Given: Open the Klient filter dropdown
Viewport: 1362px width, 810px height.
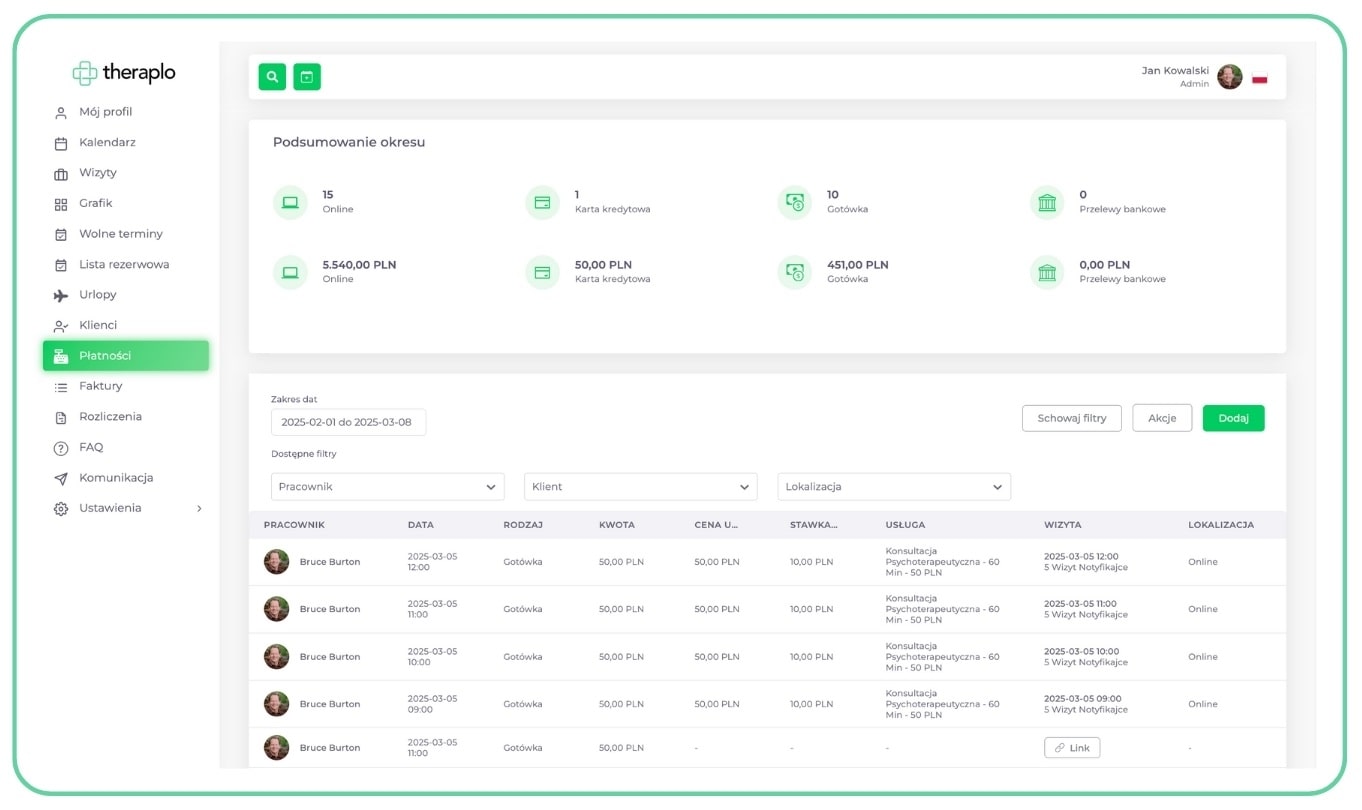Looking at the screenshot, I should tap(640, 487).
